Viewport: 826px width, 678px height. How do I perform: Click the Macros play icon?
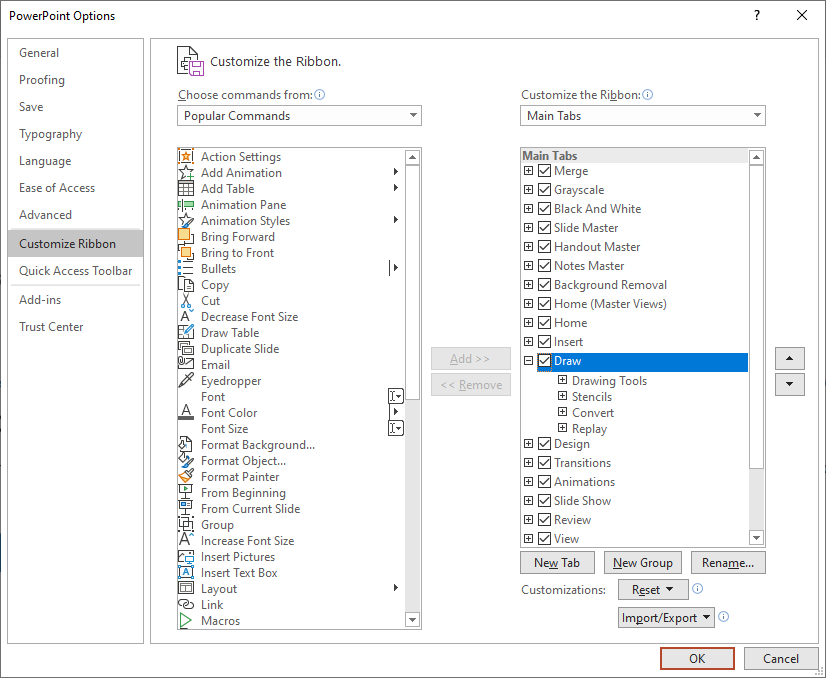click(x=185, y=621)
